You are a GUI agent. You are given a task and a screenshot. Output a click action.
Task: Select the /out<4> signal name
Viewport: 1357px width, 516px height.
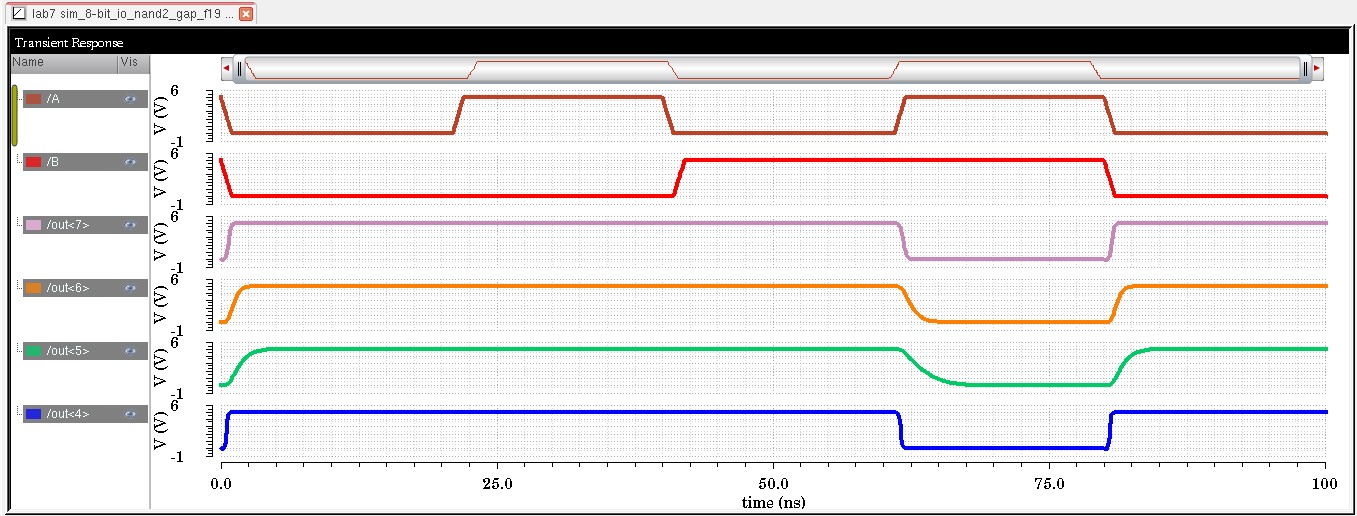(x=67, y=414)
